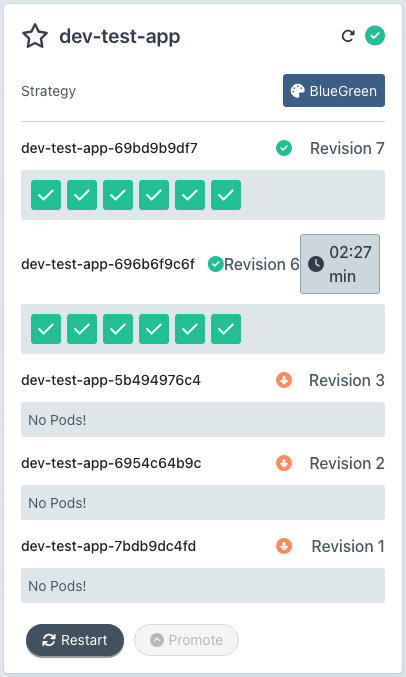The width and height of the screenshot is (406, 677).
Task: Click Revision 3 orange scaled-down arrow icon
Action: pos(284,380)
